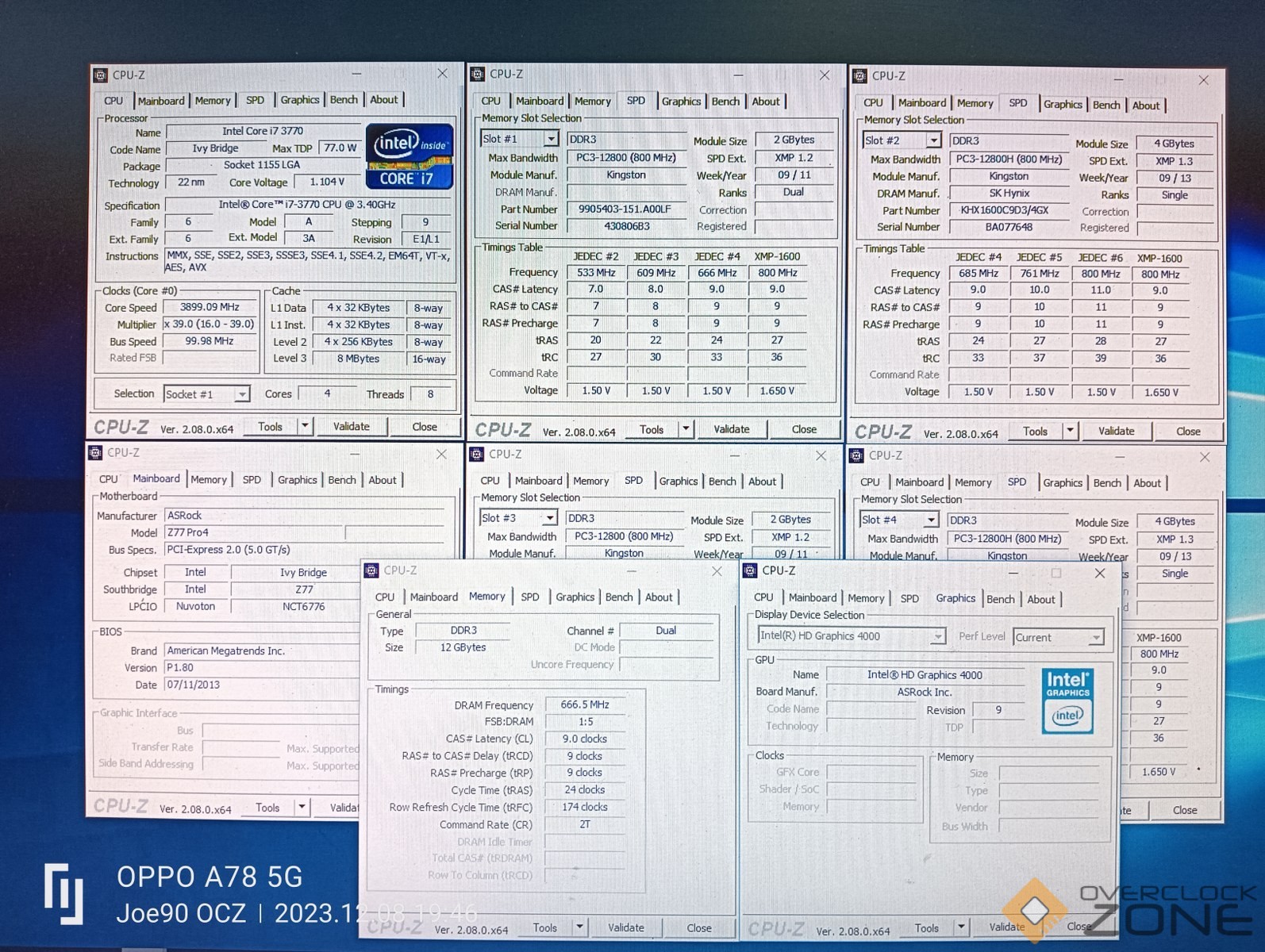Viewport: 1265px width, 952px height.
Task: Select Mainboard tab in the Slot #3 SPD window
Action: pos(539,481)
